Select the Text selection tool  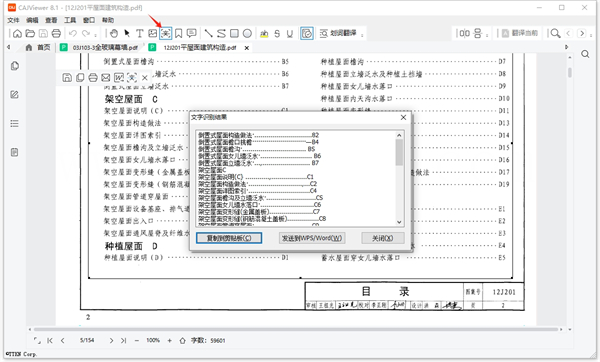[140, 34]
